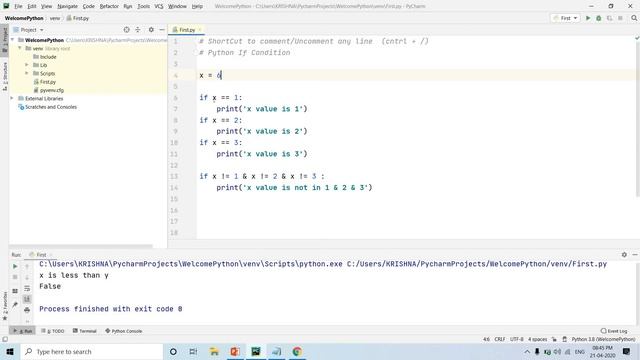This screenshot has height=360, width=640.
Task: Select pyvenv.cfg in the project tree
Action: pos(51,90)
